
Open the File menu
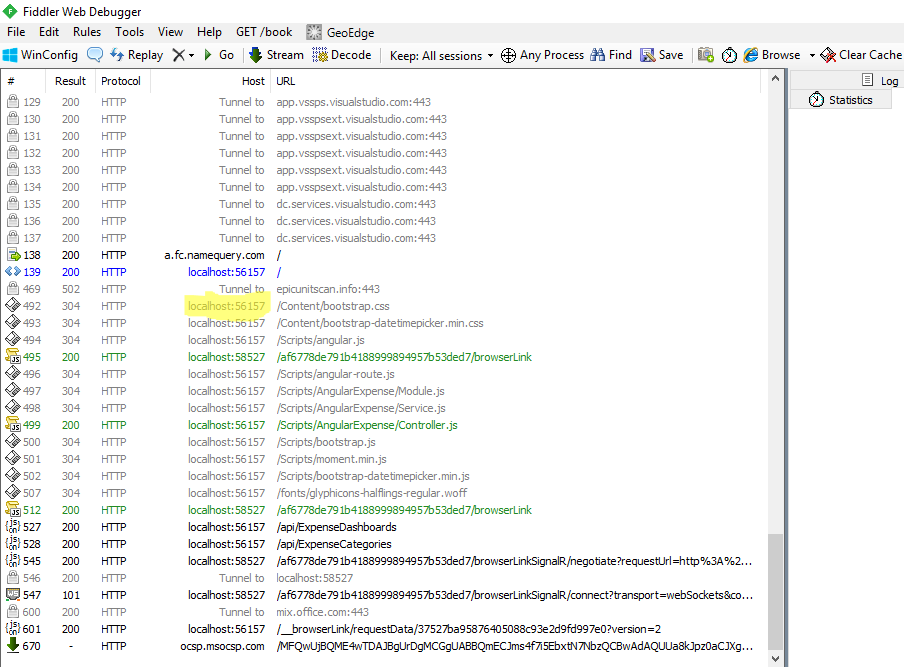pos(16,32)
